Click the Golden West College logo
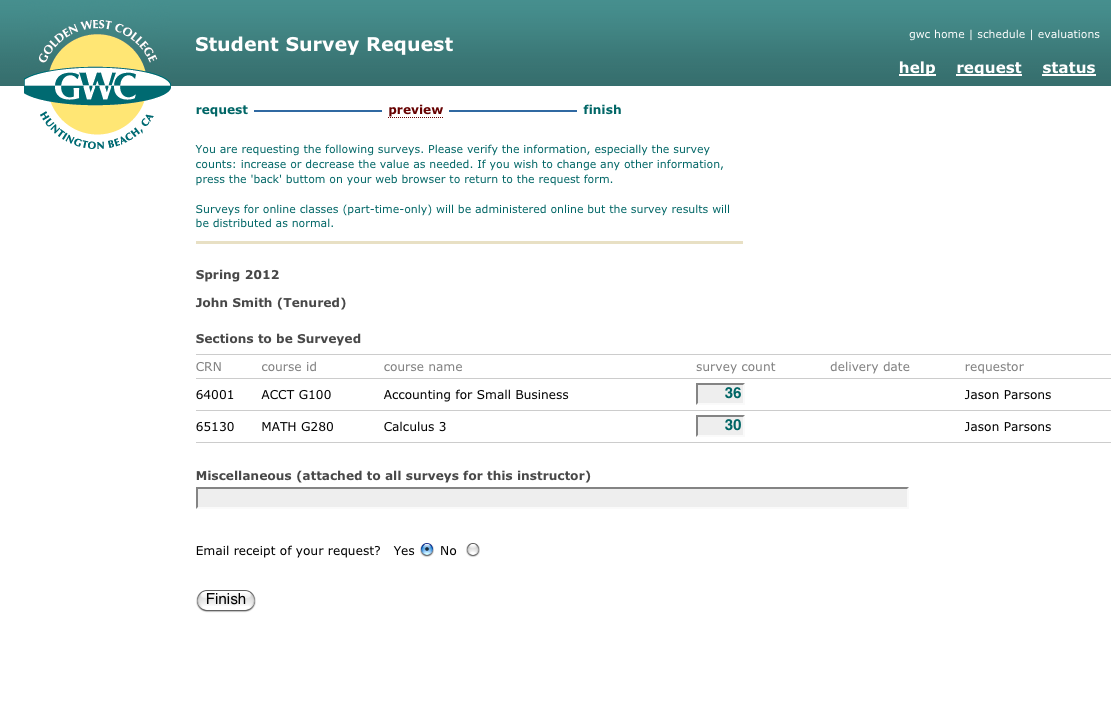The image size is (1111, 702). pyautogui.click(x=97, y=88)
